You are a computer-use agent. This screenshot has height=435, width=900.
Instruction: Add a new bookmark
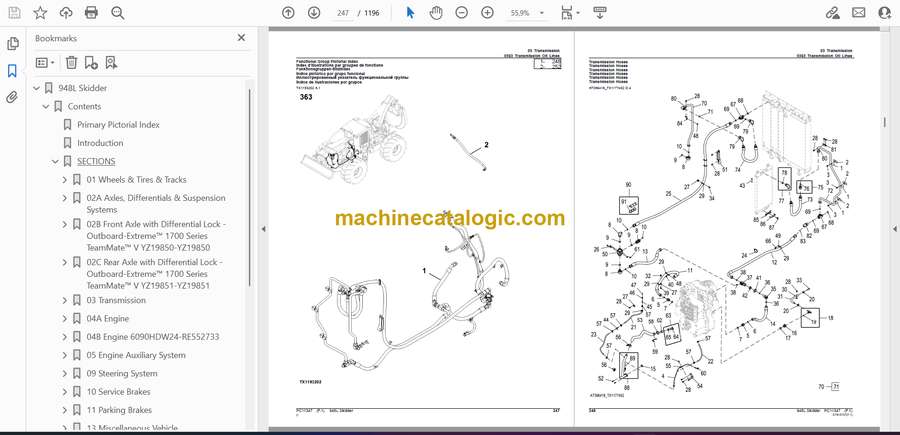pos(91,63)
